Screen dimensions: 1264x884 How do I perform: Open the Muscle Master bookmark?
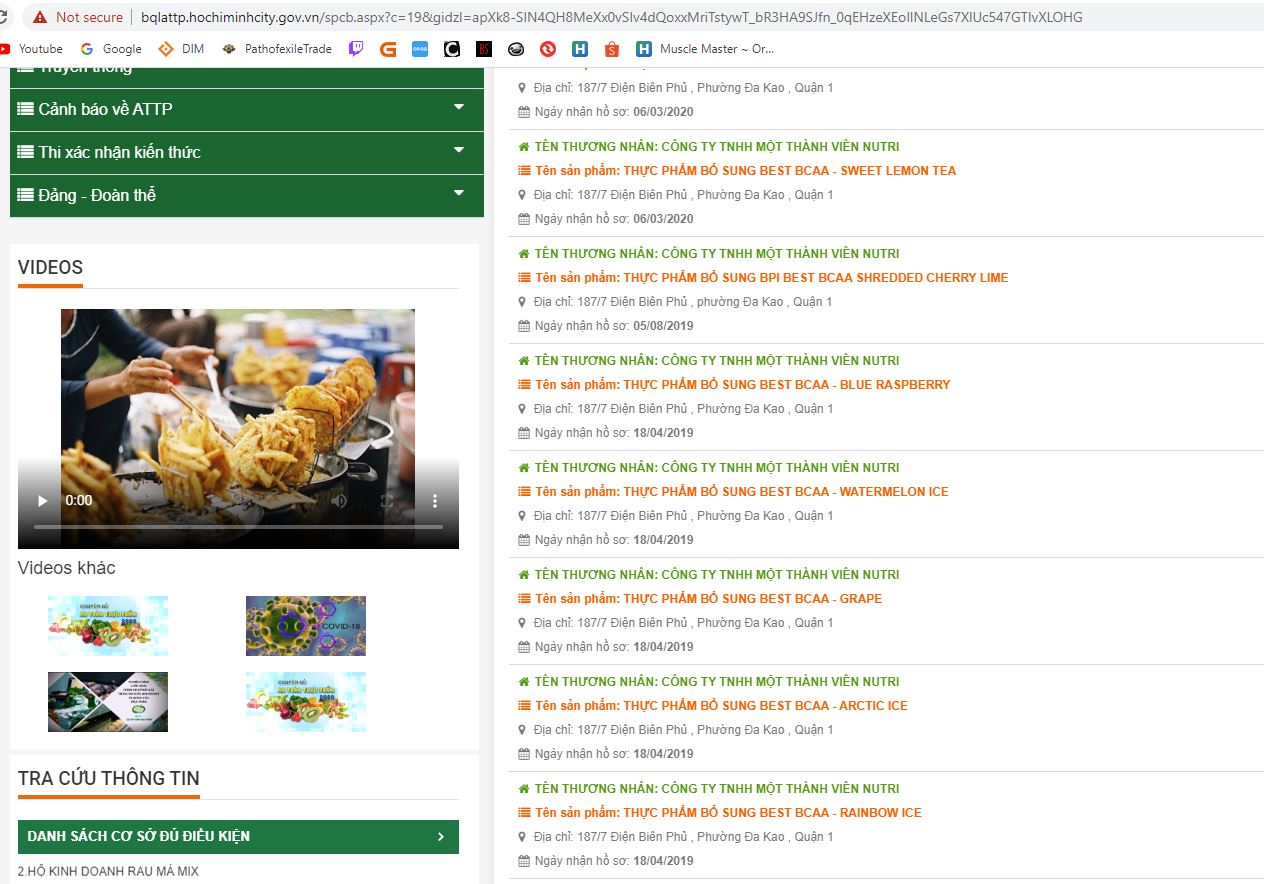(705, 48)
